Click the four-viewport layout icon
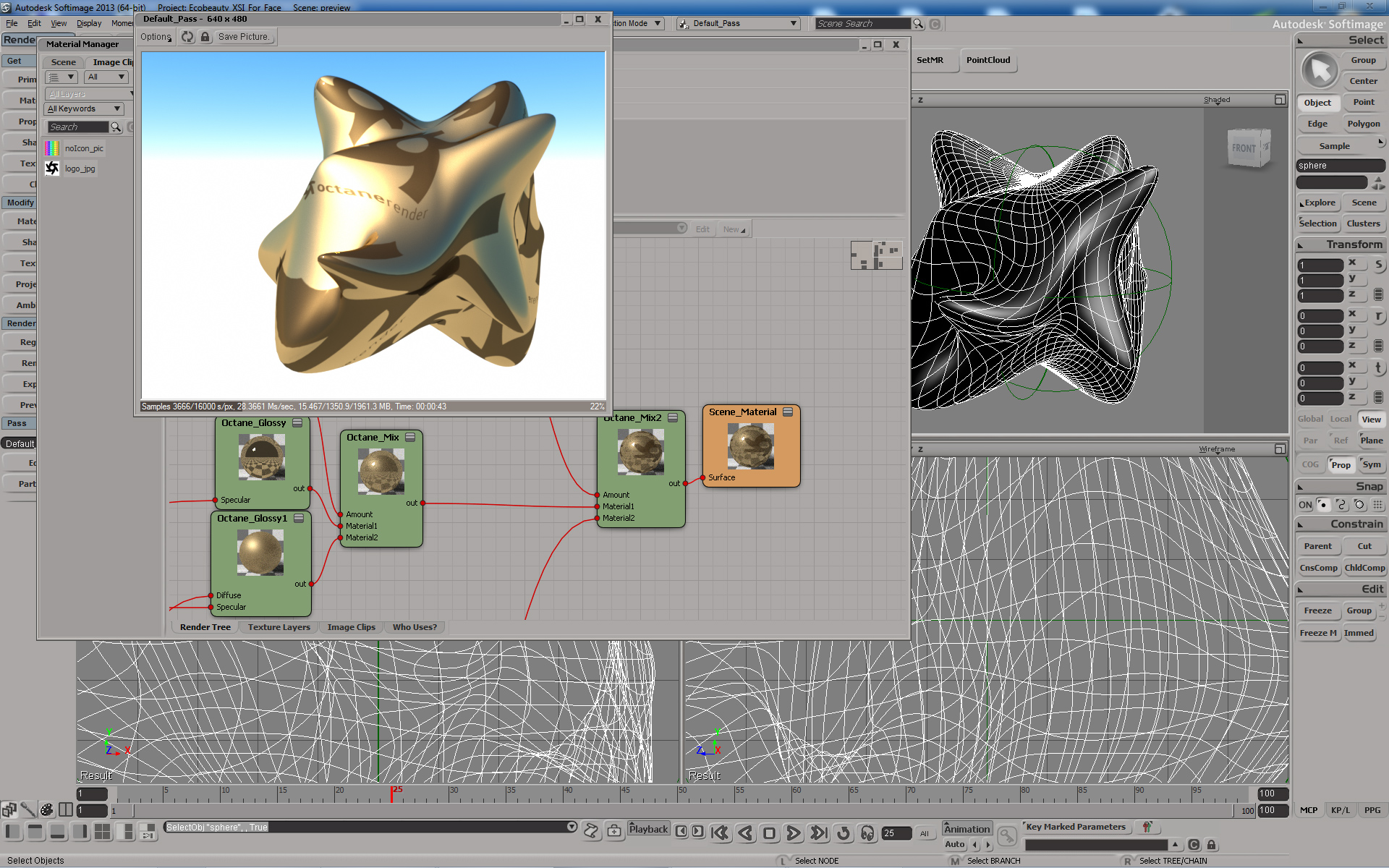 pos(103,832)
